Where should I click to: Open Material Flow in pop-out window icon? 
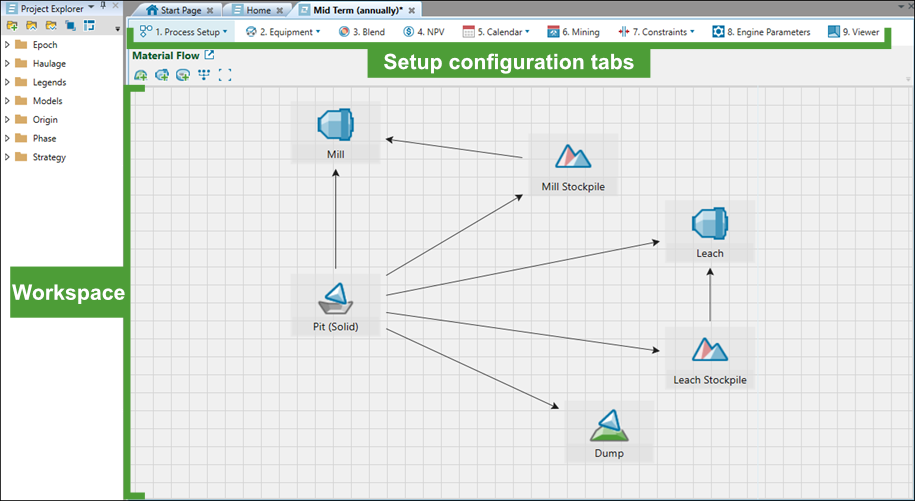tap(209, 55)
